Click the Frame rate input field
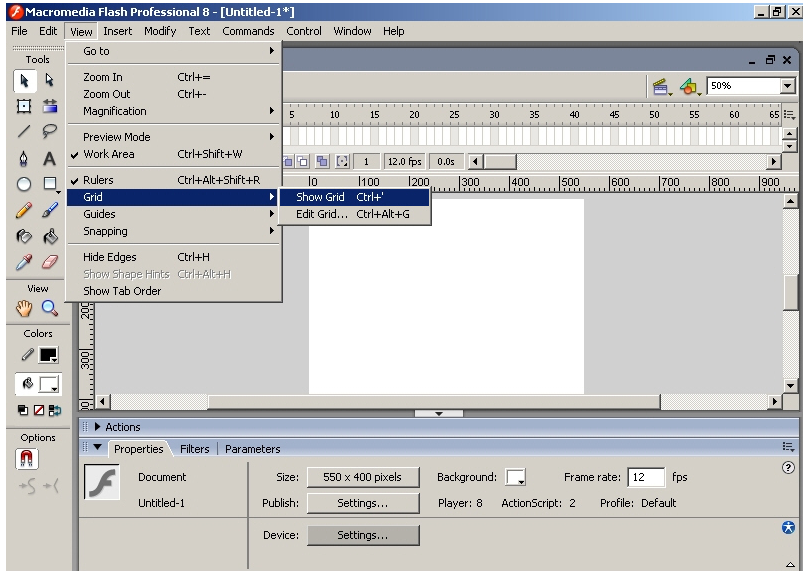The image size is (803, 572). tap(646, 477)
